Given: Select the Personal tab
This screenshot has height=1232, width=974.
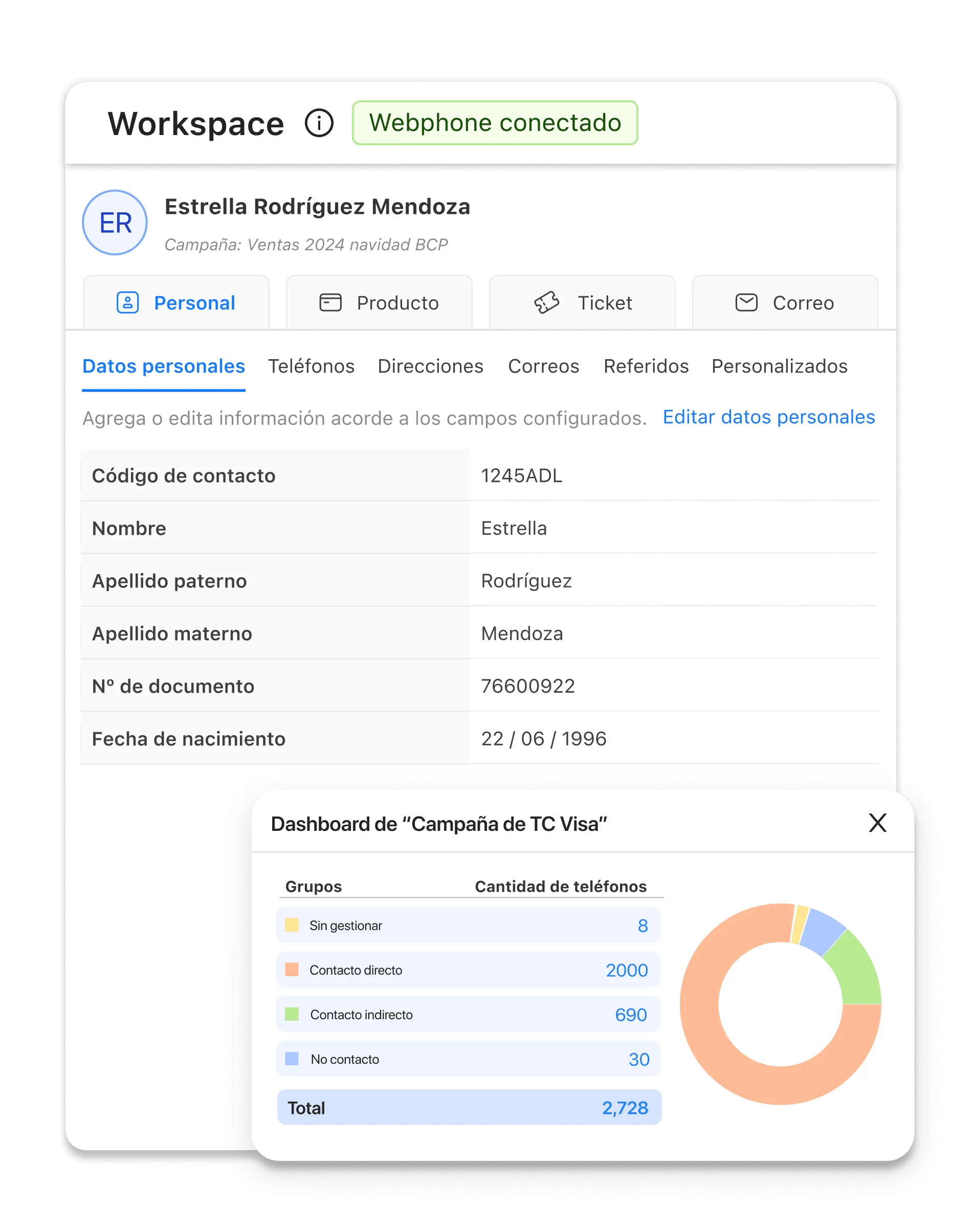Looking at the screenshot, I should (x=176, y=303).
